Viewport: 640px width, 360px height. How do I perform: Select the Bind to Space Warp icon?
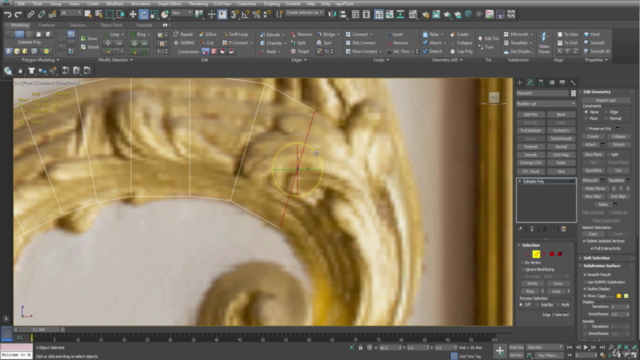[52, 14]
